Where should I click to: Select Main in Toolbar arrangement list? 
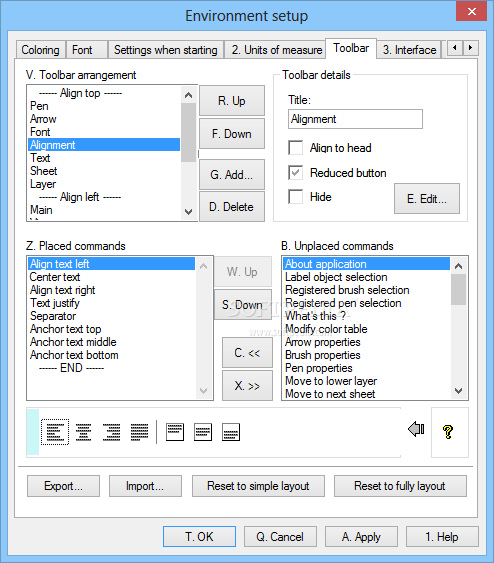click(104, 210)
